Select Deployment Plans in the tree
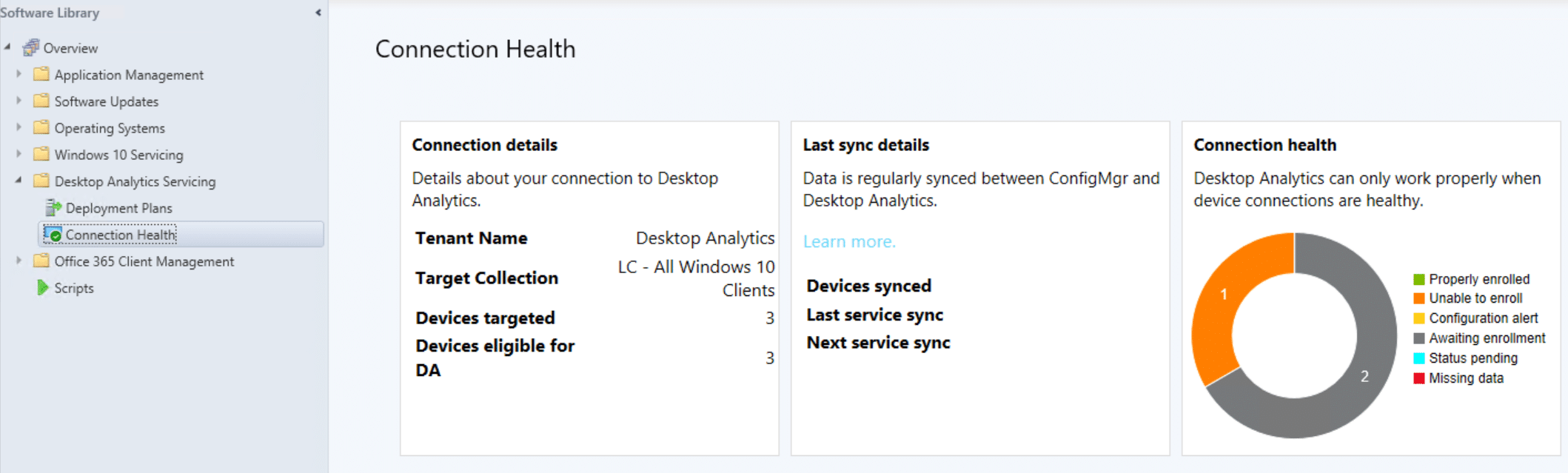The width and height of the screenshot is (1568, 473). [x=119, y=209]
